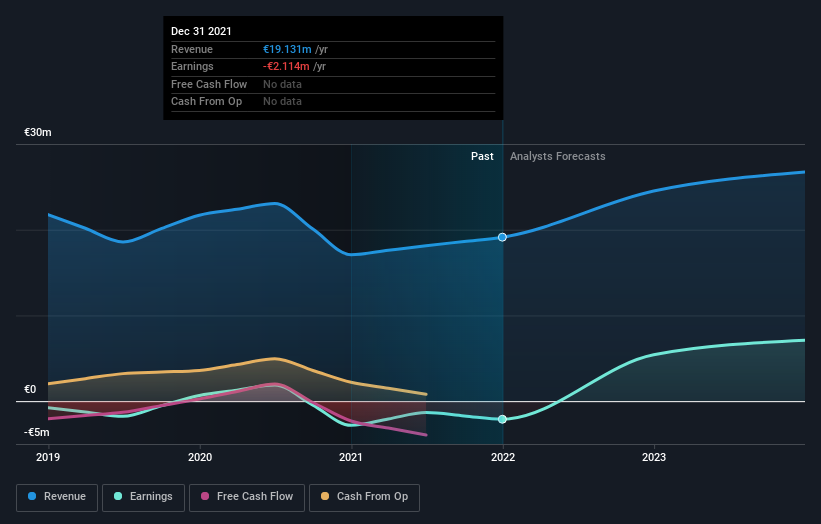Toggle the Cash From Op legend series

click(x=364, y=497)
